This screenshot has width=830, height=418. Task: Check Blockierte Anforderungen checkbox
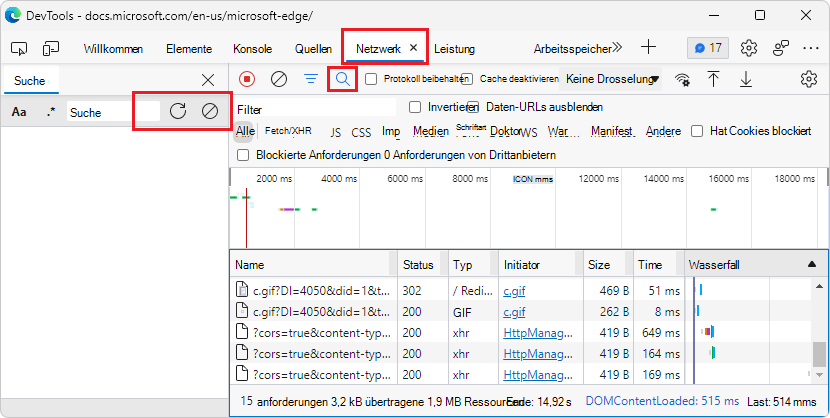point(243,155)
